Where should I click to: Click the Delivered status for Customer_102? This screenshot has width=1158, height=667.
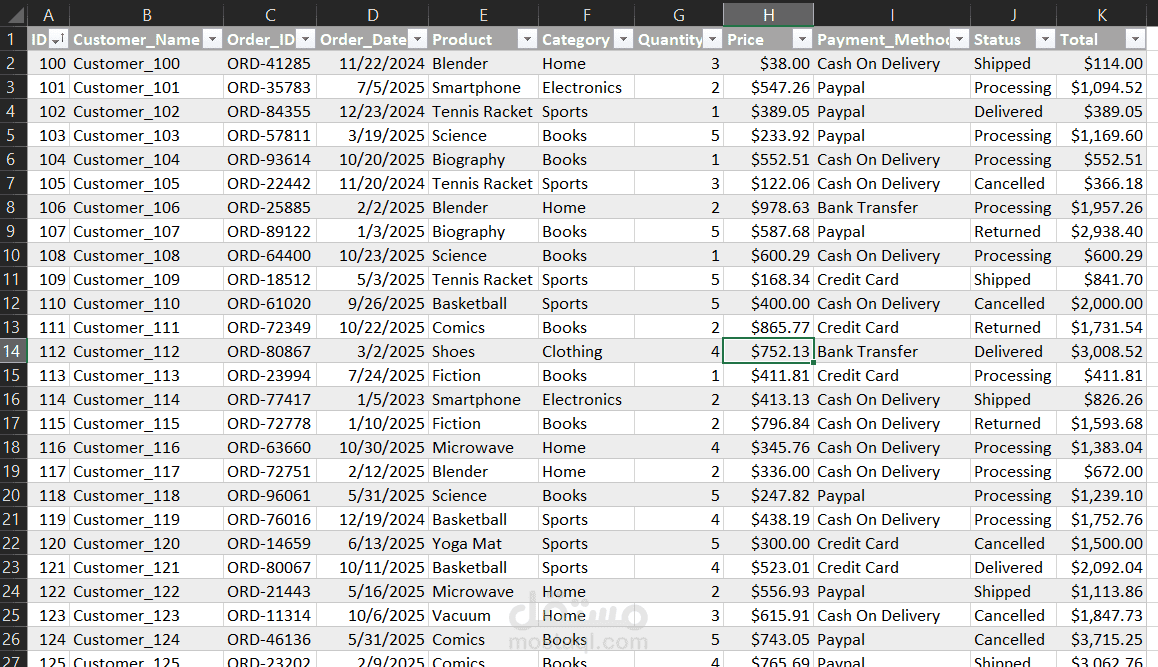coord(1013,112)
